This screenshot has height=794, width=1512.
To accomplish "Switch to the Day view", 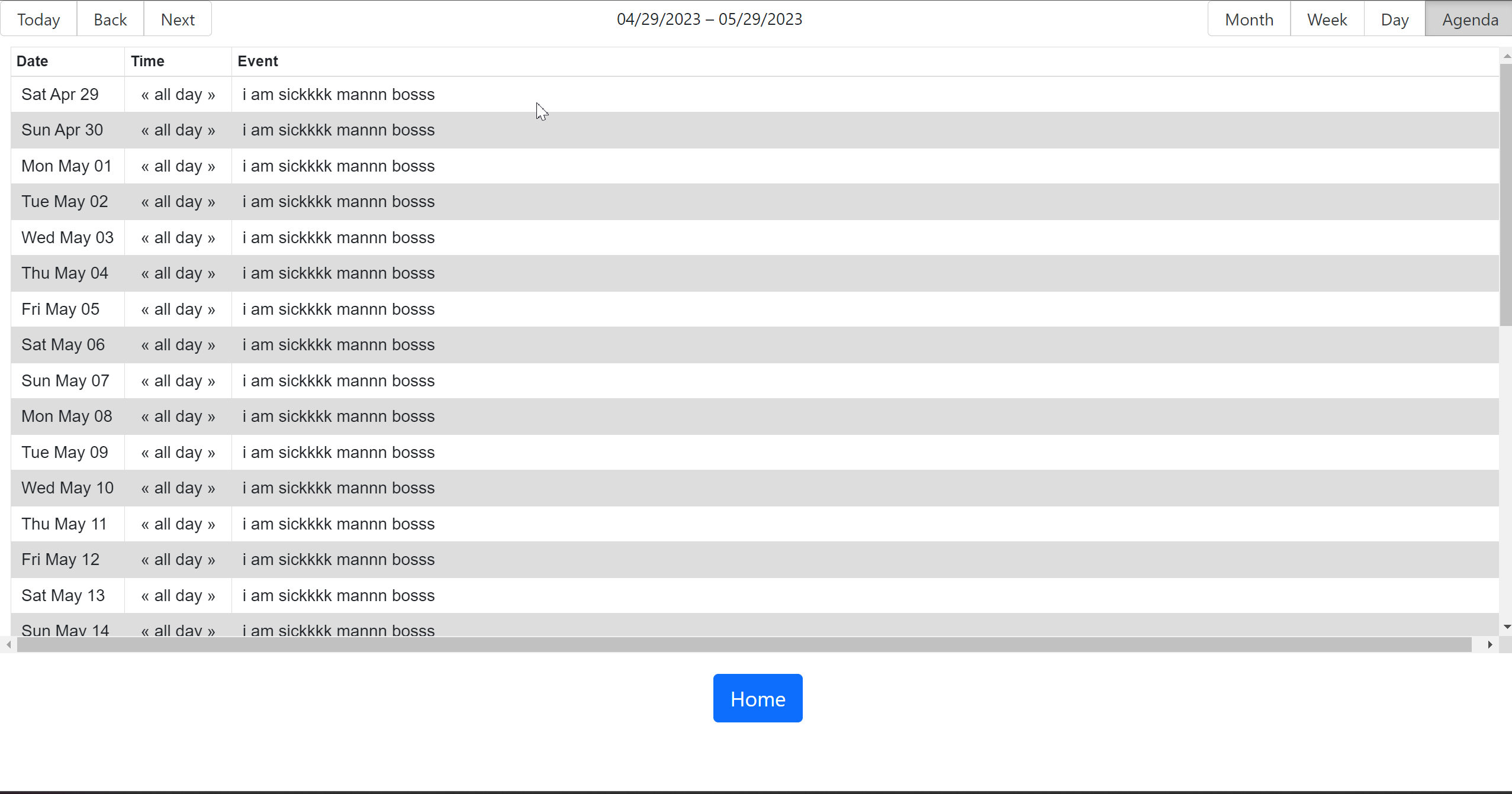I will [x=1394, y=18].
